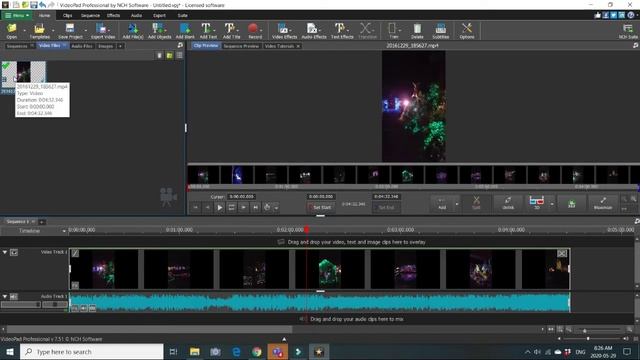Click the Add Objects icon
Screen dimensions: 640x360
pyautogui.click(x=159, y=31)
